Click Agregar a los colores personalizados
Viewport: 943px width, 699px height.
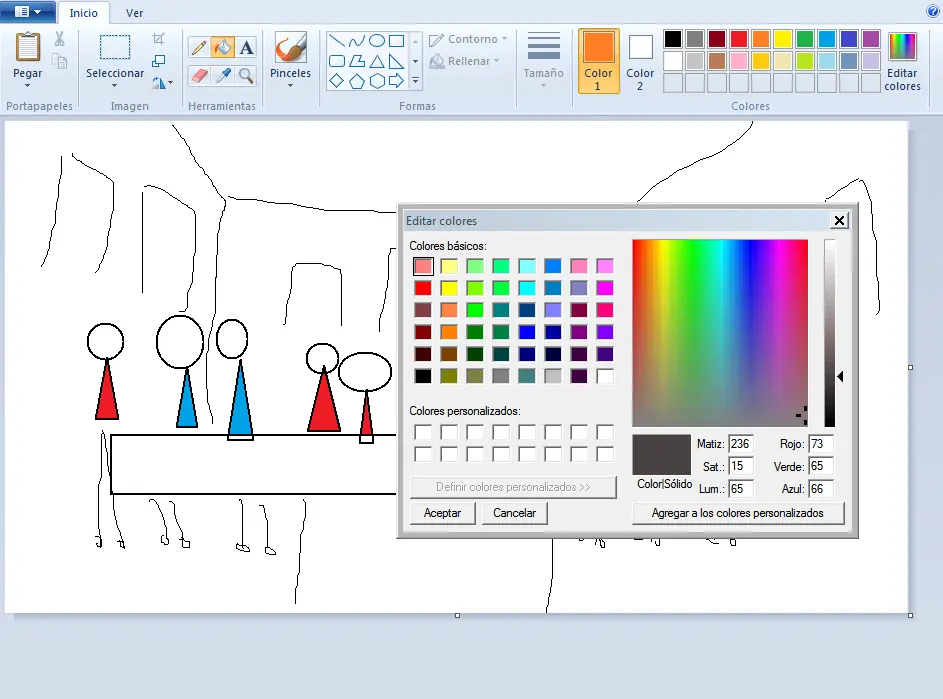738,513
